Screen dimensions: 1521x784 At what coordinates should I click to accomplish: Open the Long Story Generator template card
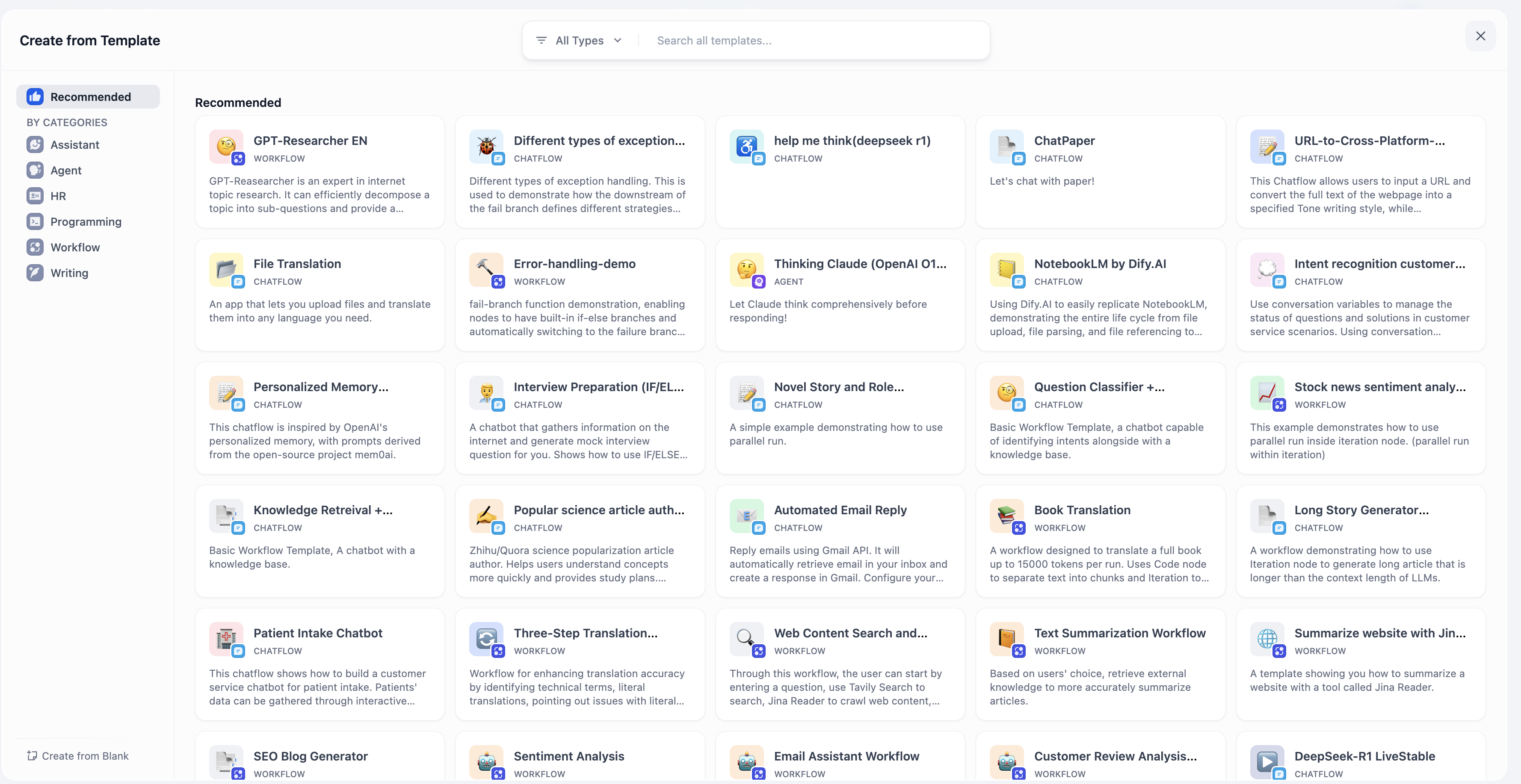[x=1361, y=541]
